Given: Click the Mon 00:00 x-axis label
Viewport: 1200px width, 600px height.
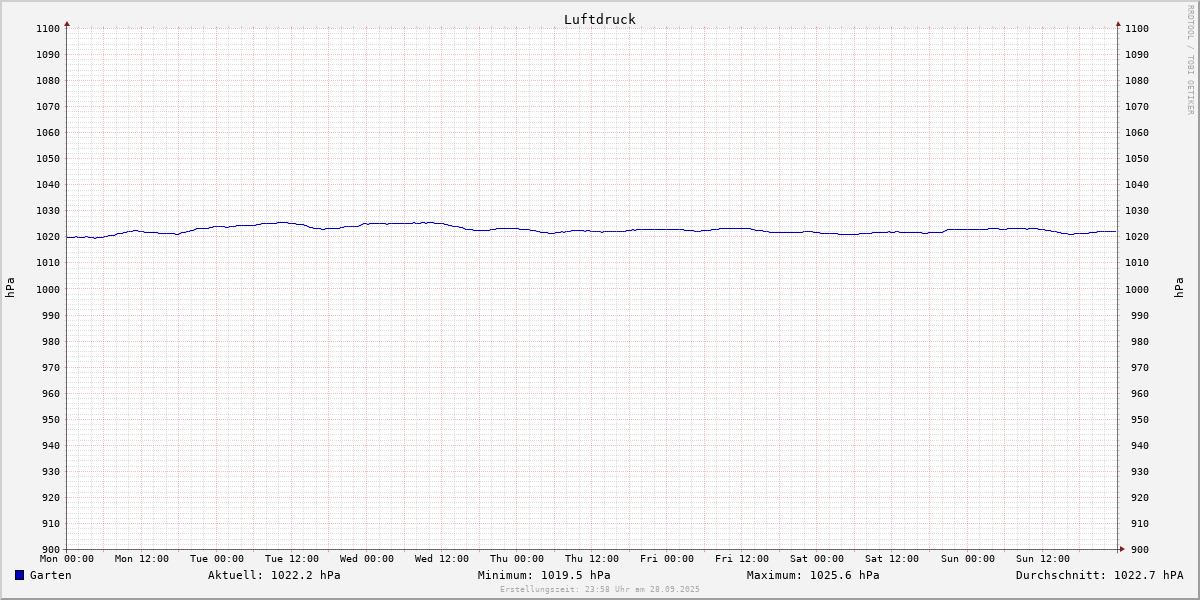Looking at the screenshot, I should (67, 559).
